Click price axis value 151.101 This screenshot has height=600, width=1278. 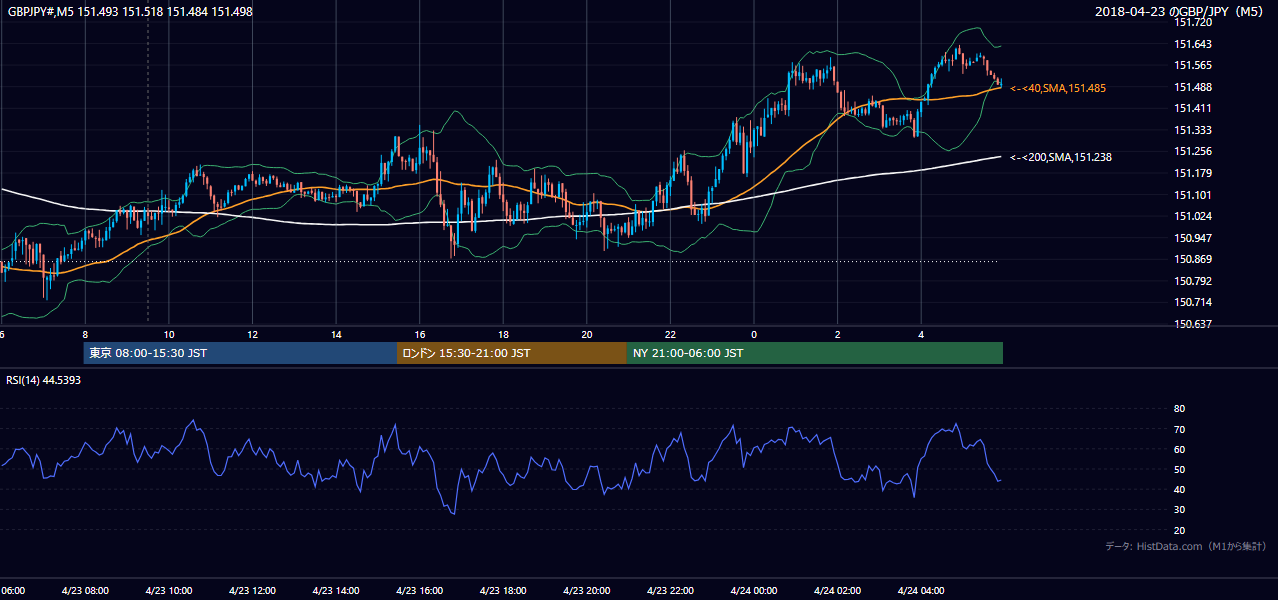pos(1192,195)
